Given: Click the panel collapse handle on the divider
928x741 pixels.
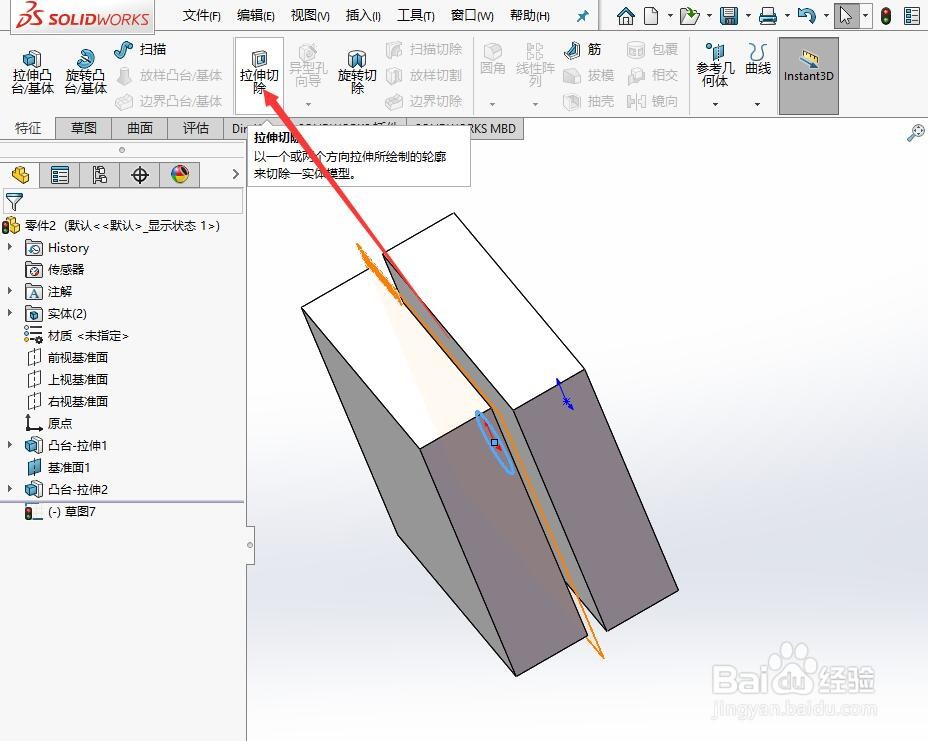Looking at the screenshot, I should coord(250,545).
